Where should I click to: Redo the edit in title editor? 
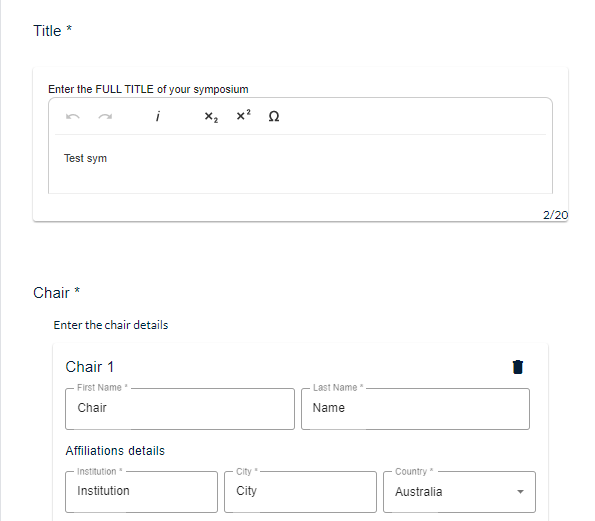105,116
